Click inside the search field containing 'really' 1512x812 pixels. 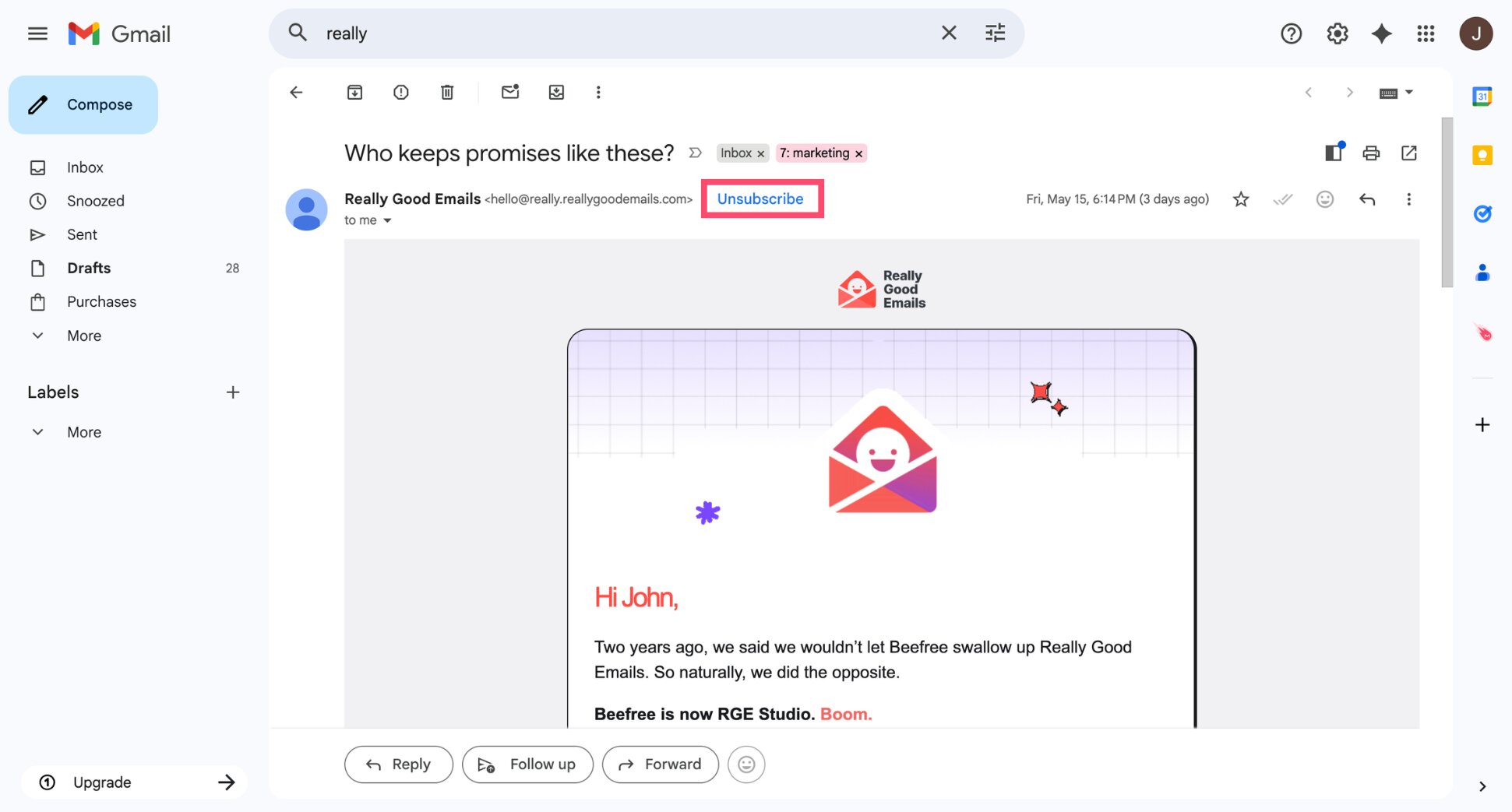623,33
